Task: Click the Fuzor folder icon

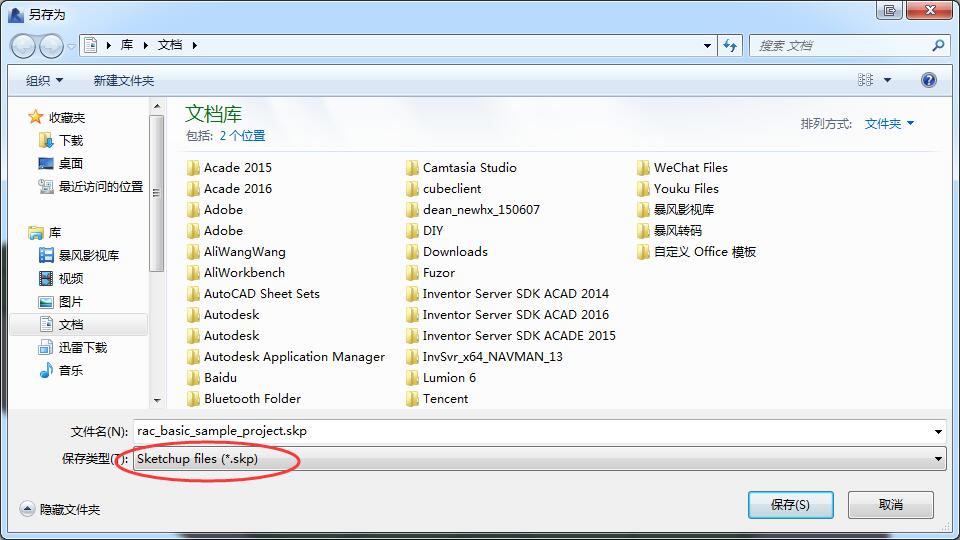Action: tap(412, 272)
